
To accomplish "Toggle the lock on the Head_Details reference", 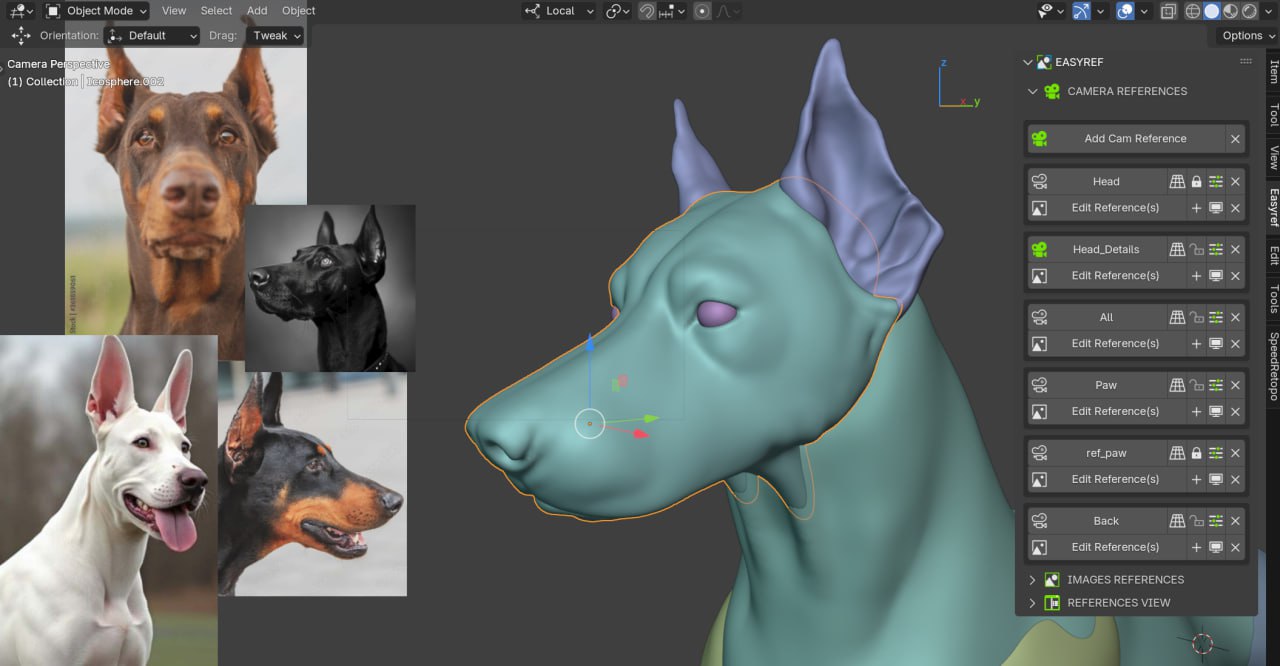I will [x=1196, y=250].
